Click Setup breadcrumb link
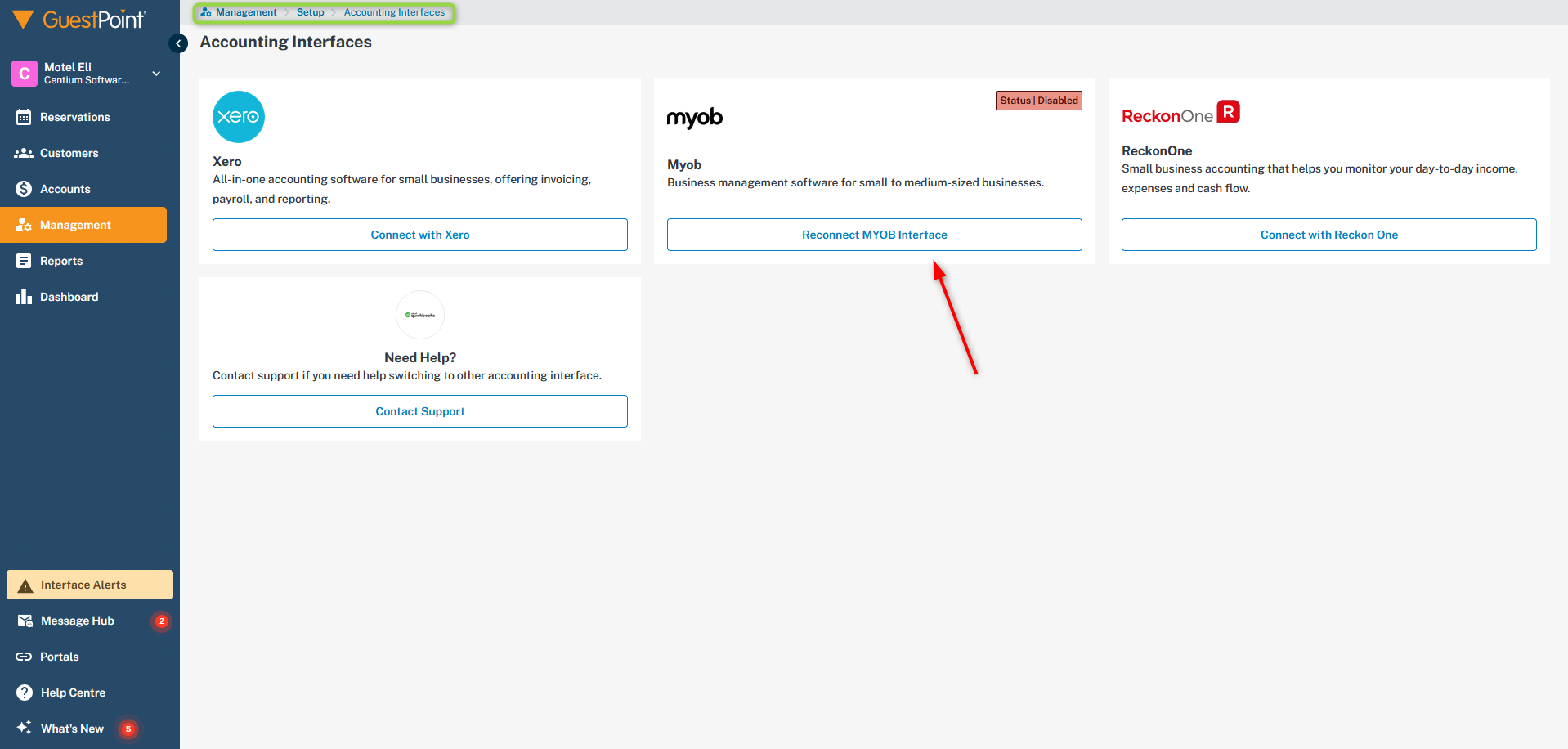 point(311,12)
